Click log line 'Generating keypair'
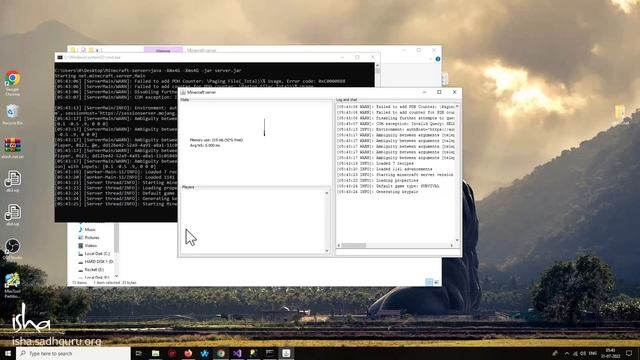640x360 pixels. tap(378, 192)
